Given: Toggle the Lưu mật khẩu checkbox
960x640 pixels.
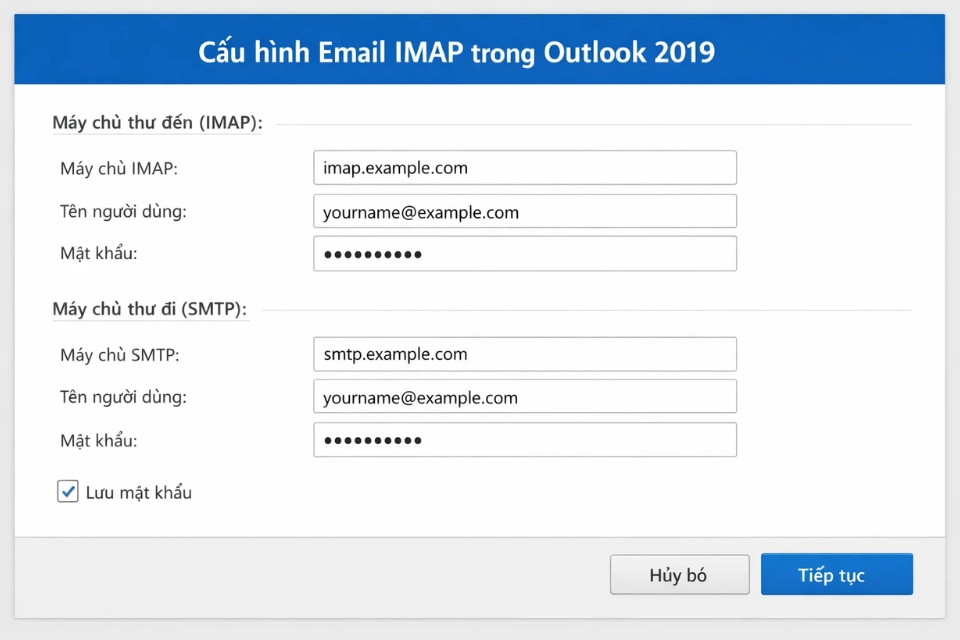Looking at the screenshot, I should (67, 491).
